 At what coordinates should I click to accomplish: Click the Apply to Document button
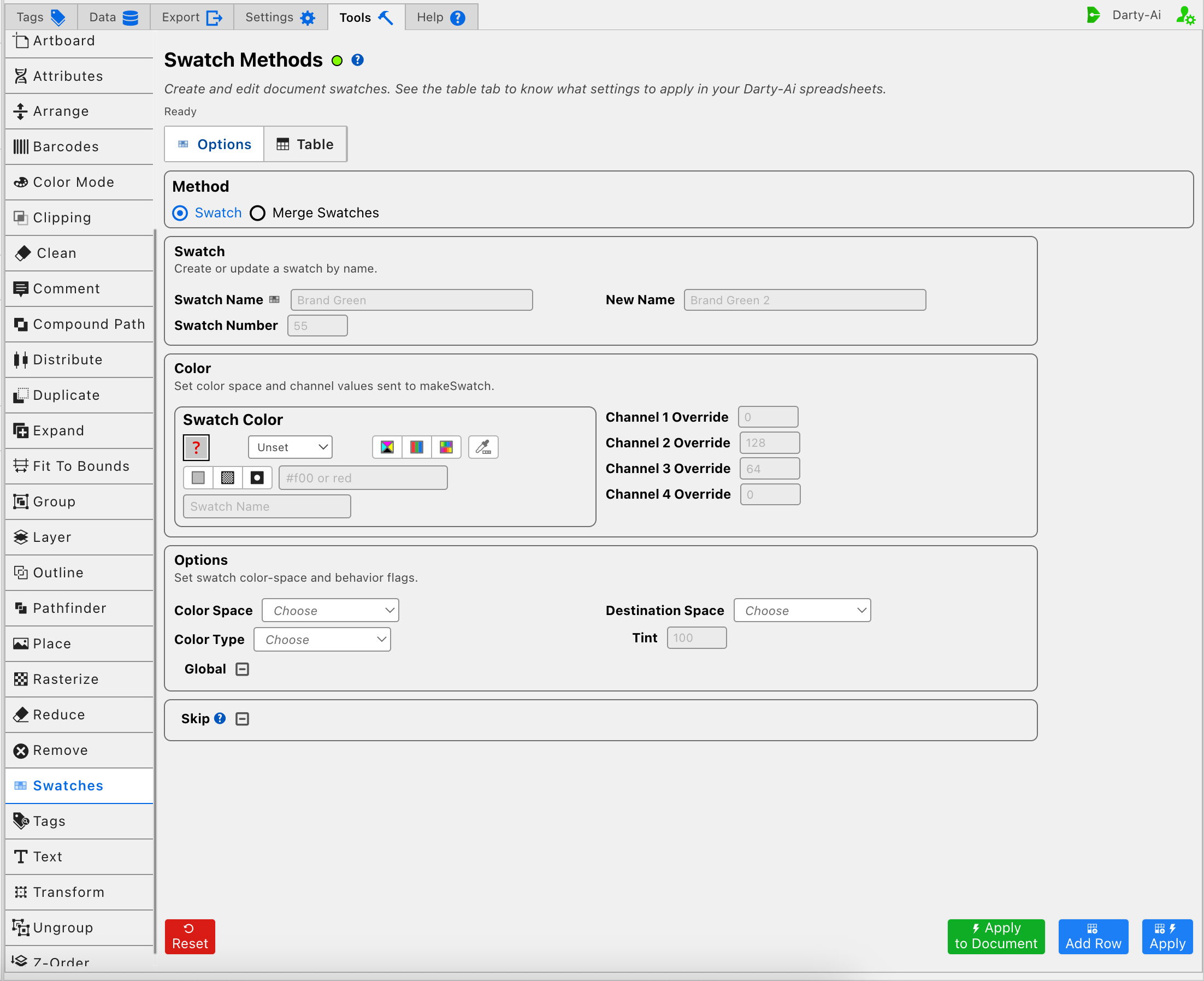[x=996, y=936]
